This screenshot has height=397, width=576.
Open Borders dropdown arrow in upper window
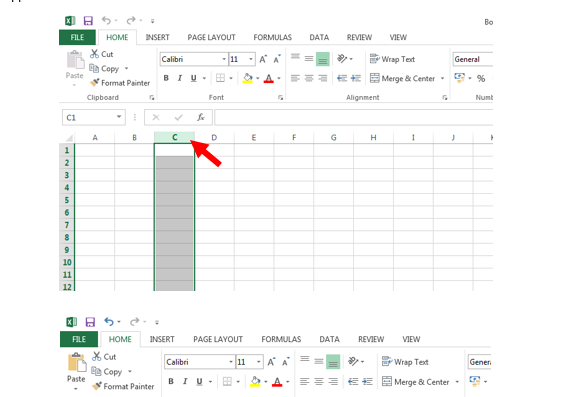coord(231,78)
